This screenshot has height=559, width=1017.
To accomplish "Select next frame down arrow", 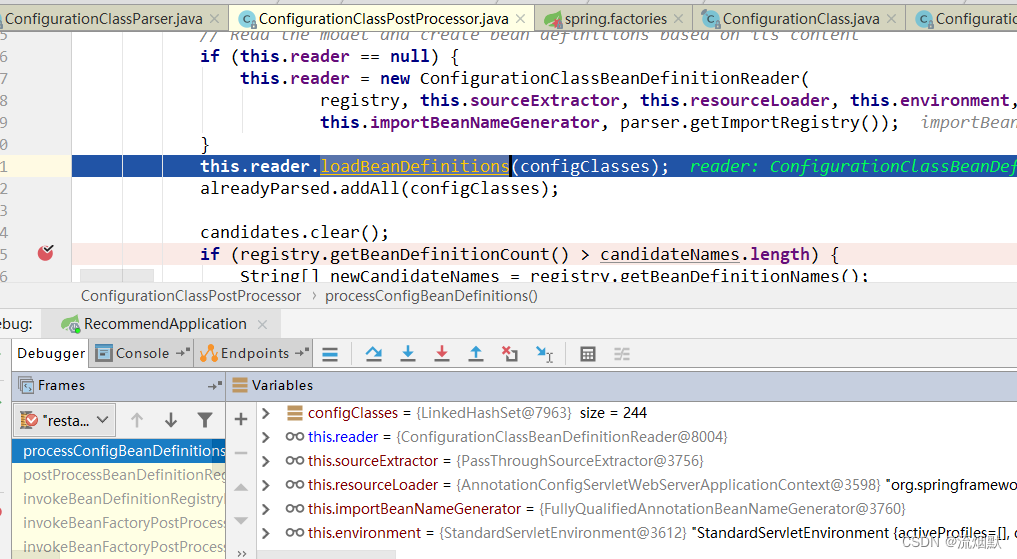I will (171, 420).
